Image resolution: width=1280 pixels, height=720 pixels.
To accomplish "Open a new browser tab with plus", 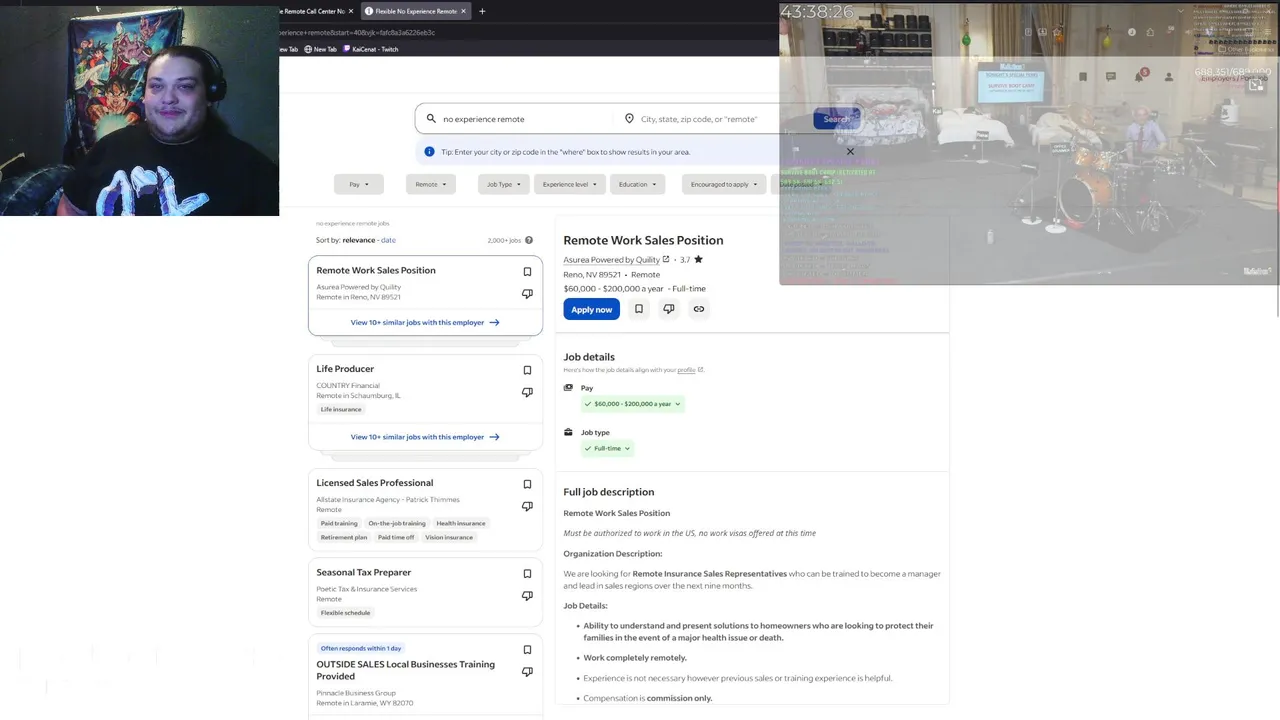I will [x=482, y=11].
